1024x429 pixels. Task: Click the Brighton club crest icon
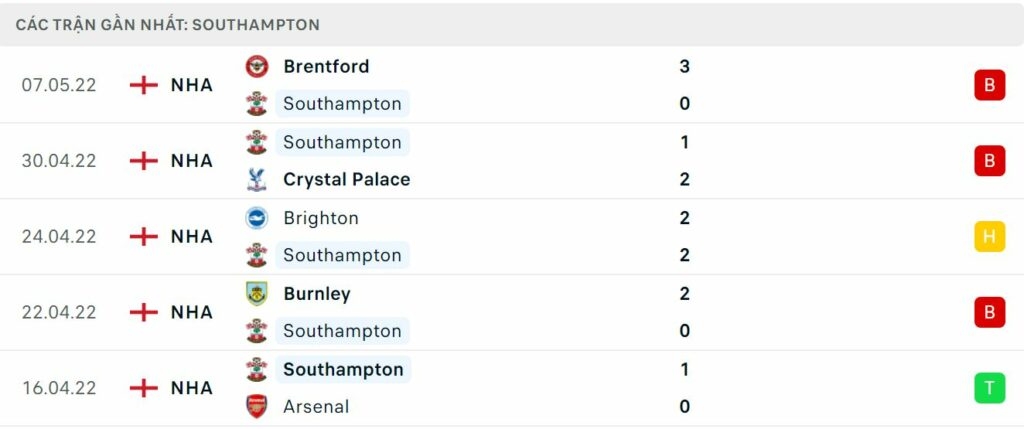(257, 218)
